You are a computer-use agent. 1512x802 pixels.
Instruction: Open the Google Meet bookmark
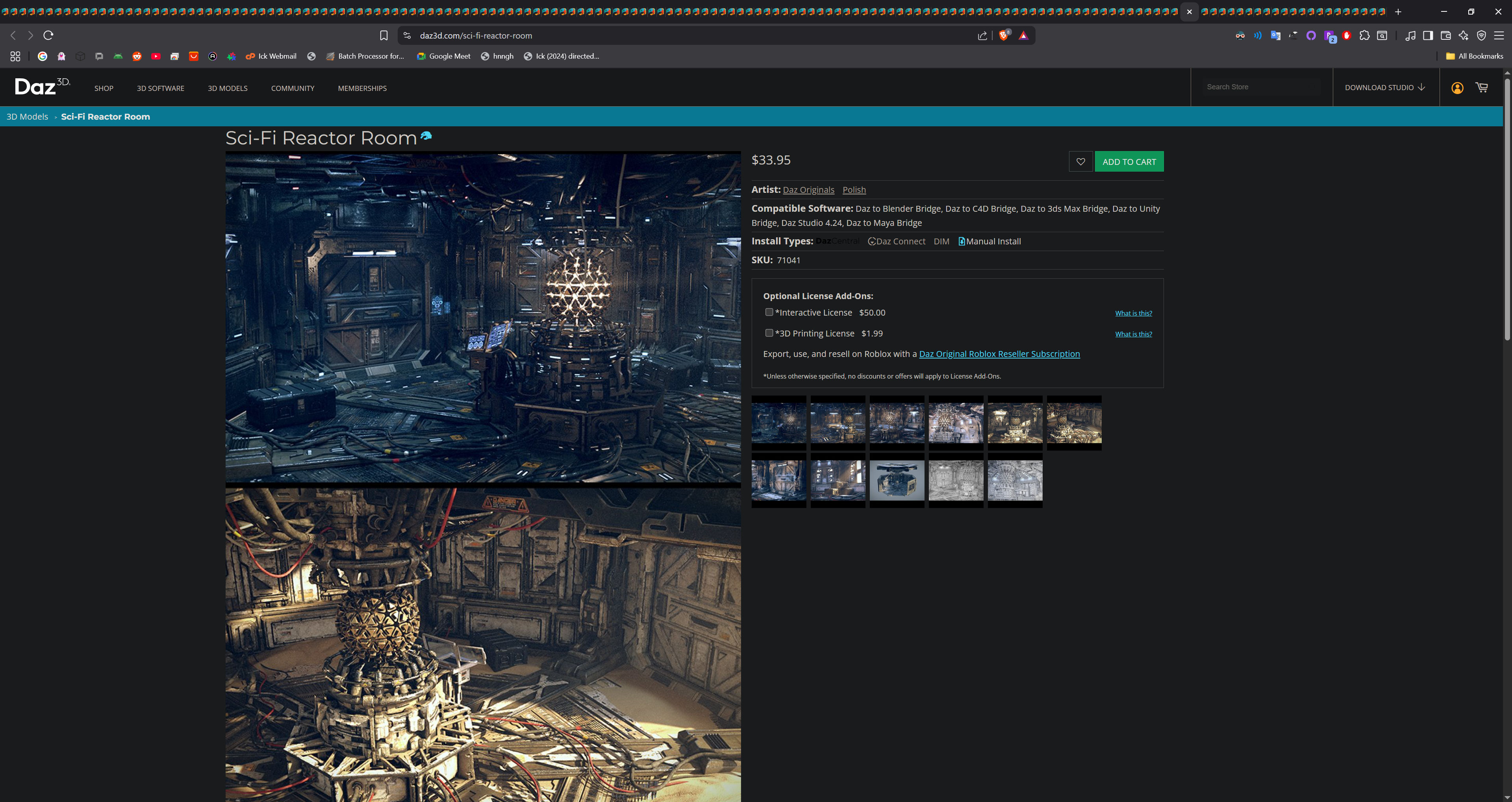(444, 56)
